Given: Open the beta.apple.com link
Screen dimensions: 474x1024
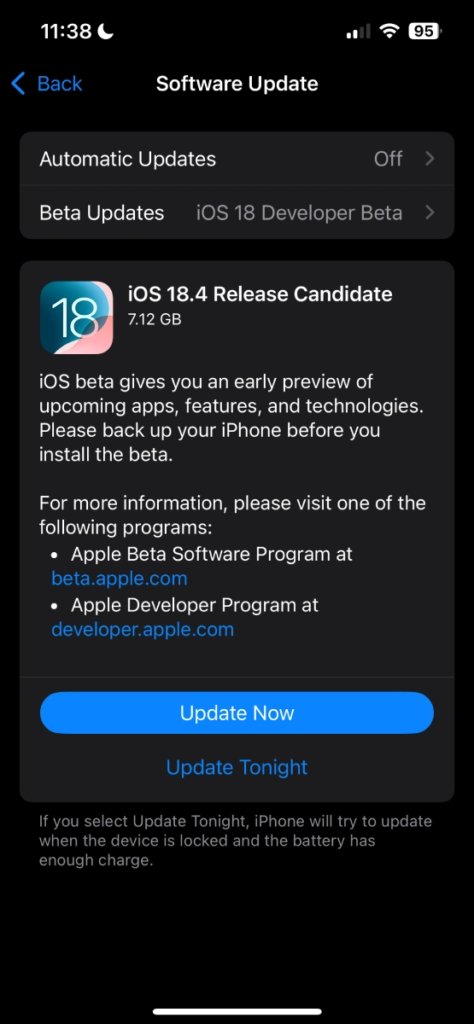Looking at the screenshot, I should [x=119, y=579].
